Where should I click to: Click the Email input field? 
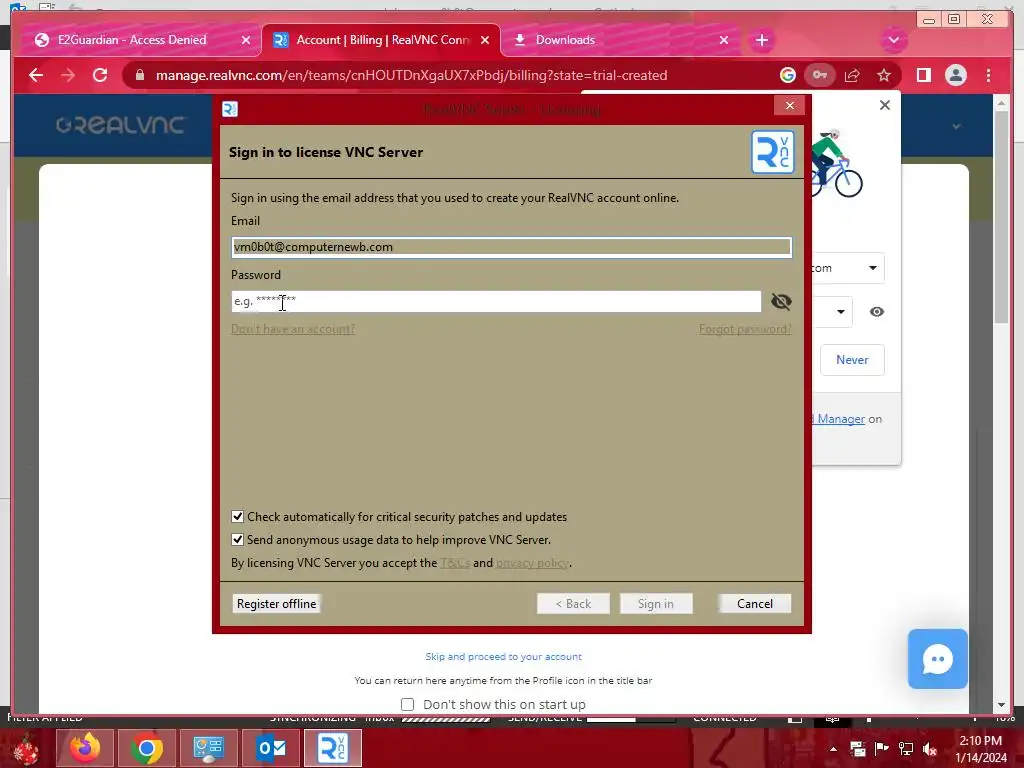(x=511, y=247)
